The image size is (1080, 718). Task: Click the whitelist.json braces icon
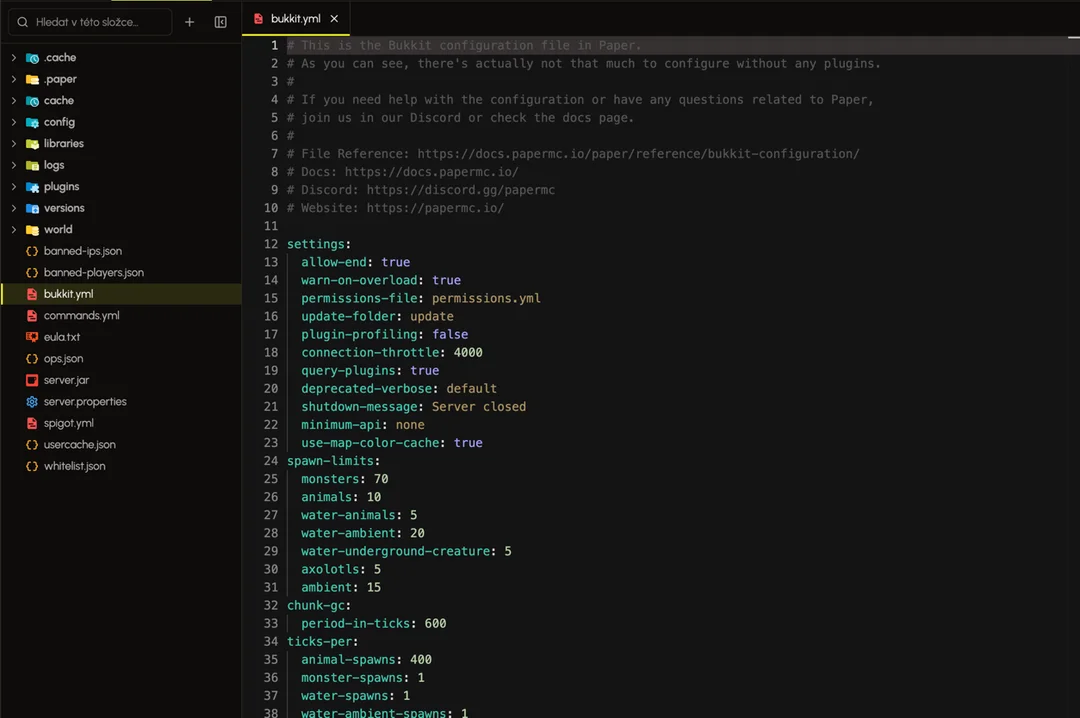pos(32,466)
